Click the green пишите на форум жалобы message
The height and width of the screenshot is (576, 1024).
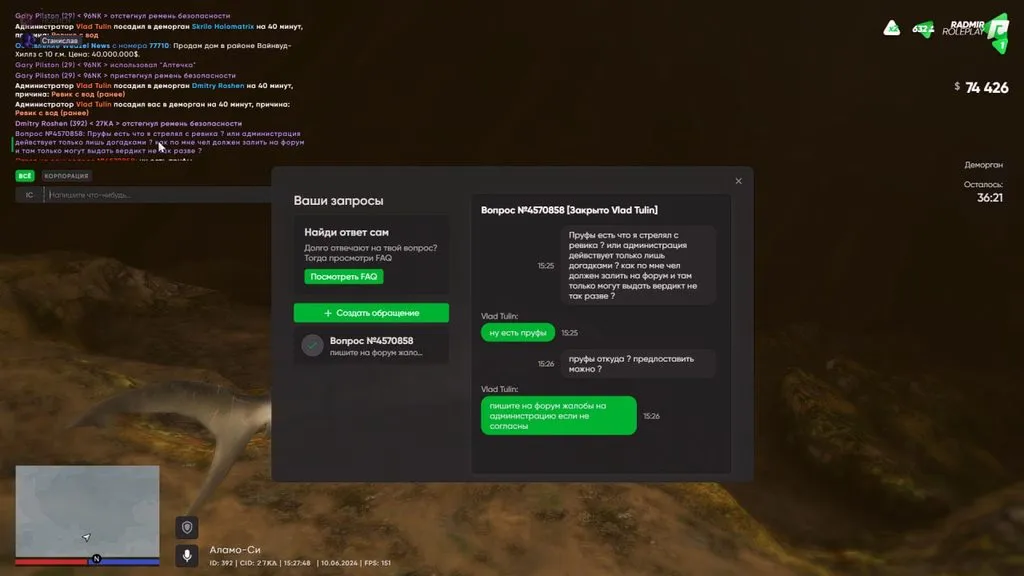558,415
